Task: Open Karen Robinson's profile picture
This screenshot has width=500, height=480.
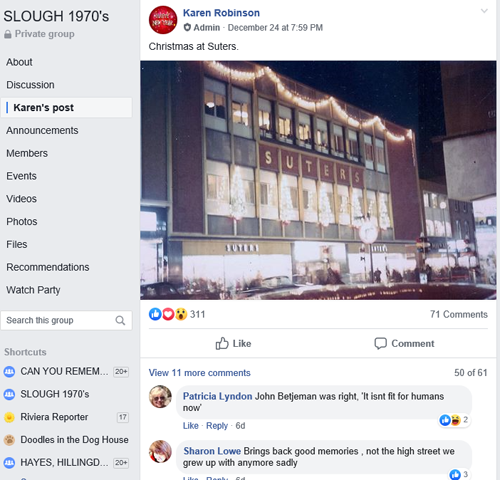Action: 163,20
